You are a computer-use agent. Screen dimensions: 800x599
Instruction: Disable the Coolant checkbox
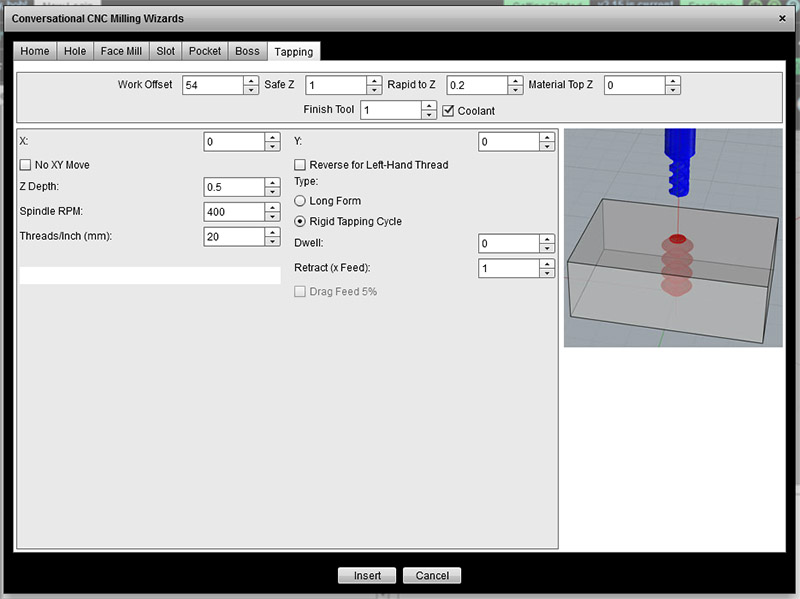(x=447, y=110)
